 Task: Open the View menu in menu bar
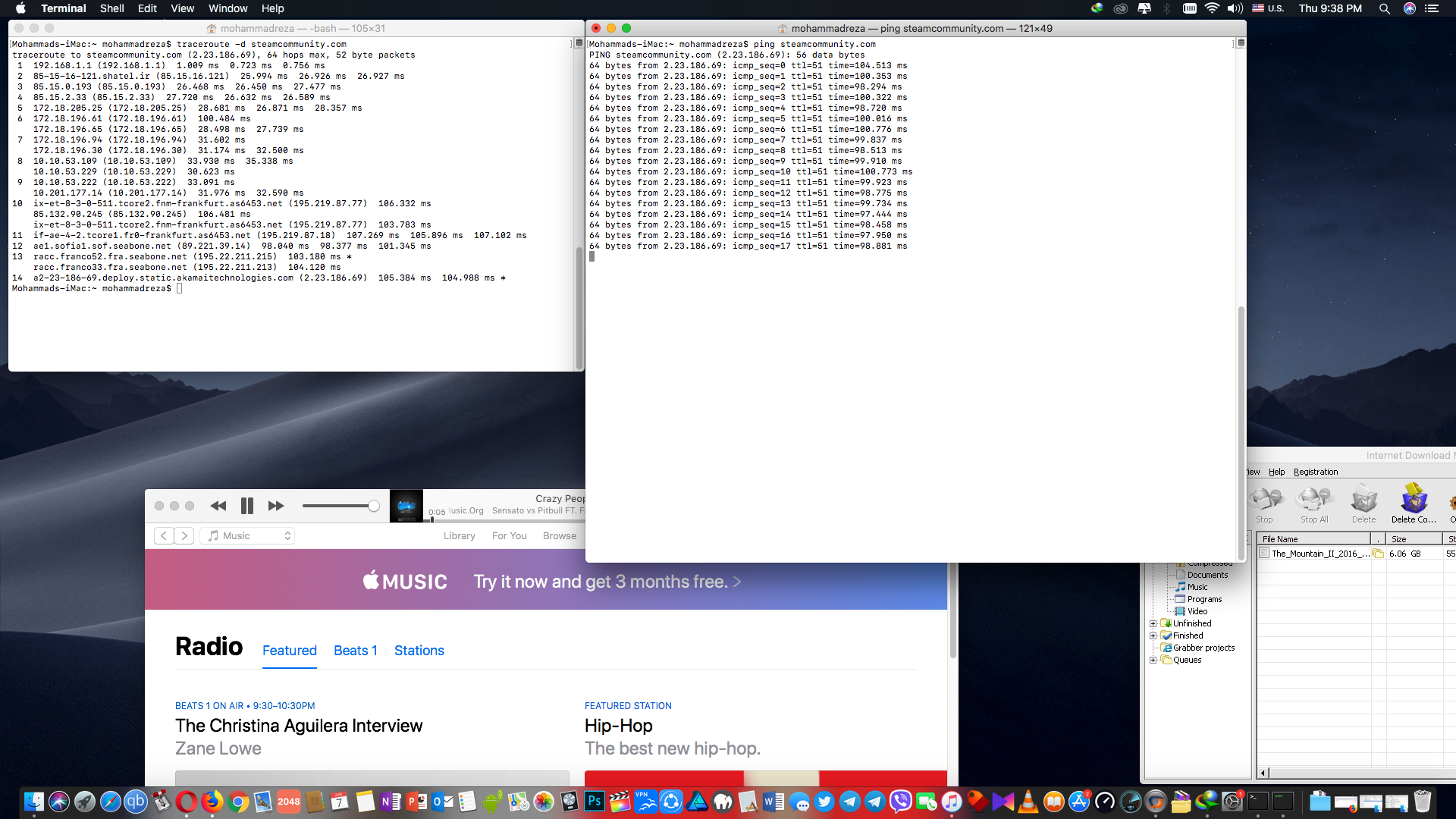point(182,8)
